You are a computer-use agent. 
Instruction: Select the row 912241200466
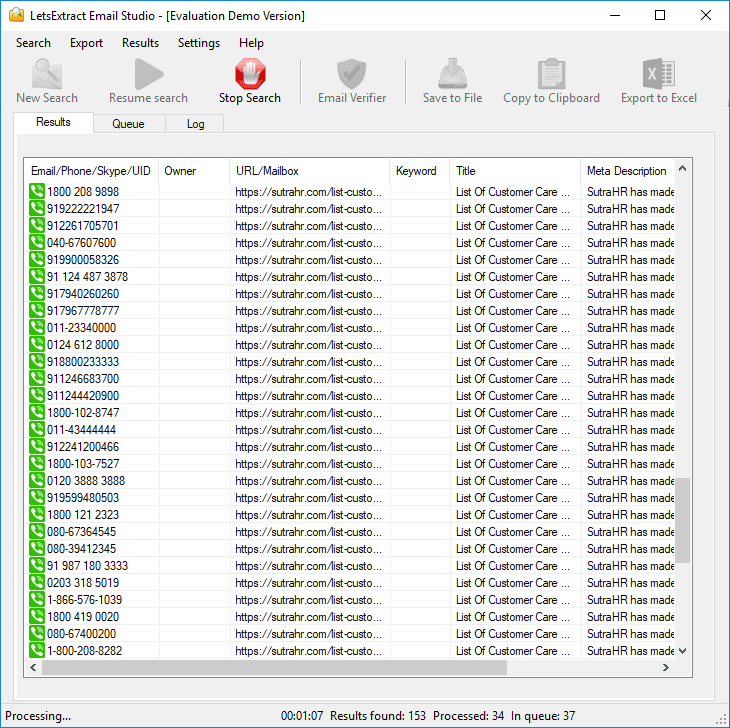[x=351, y=446]
